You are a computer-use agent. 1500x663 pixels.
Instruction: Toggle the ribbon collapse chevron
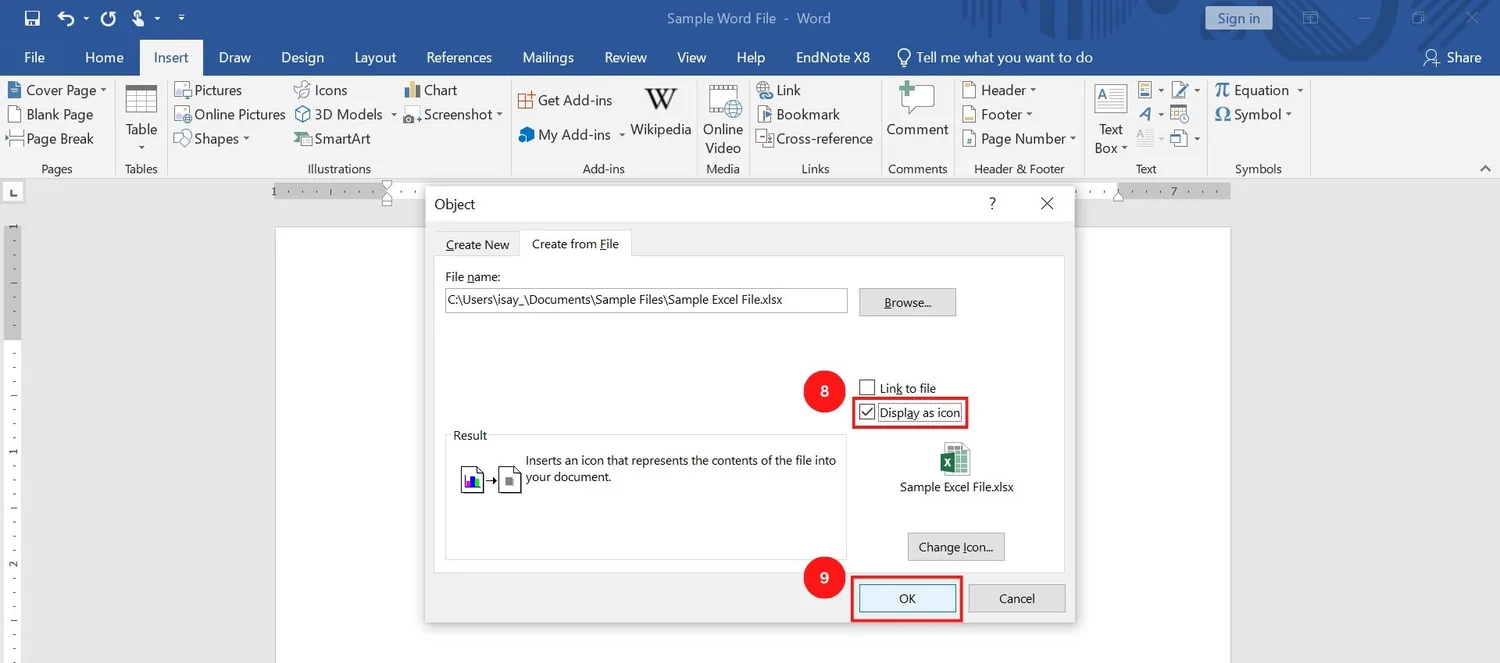click(1485, 168)
